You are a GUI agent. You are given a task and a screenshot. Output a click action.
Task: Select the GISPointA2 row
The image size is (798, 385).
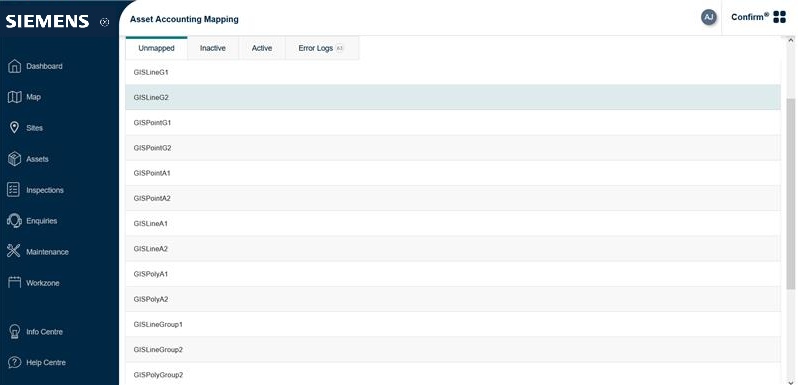(453, 198)
